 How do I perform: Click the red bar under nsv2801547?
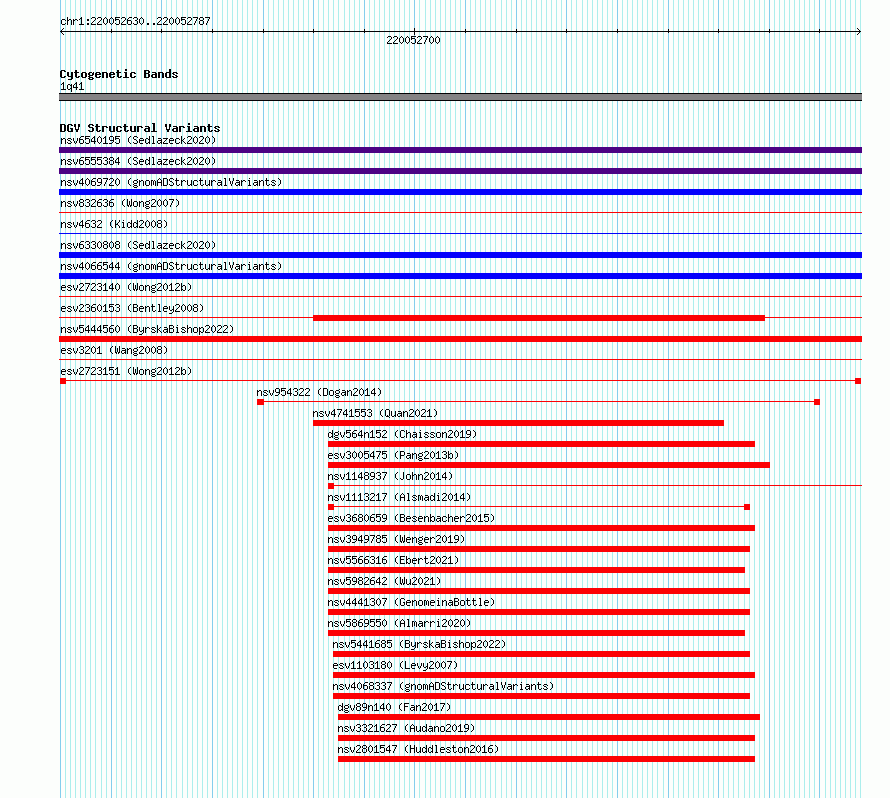(x=547, y=759)
